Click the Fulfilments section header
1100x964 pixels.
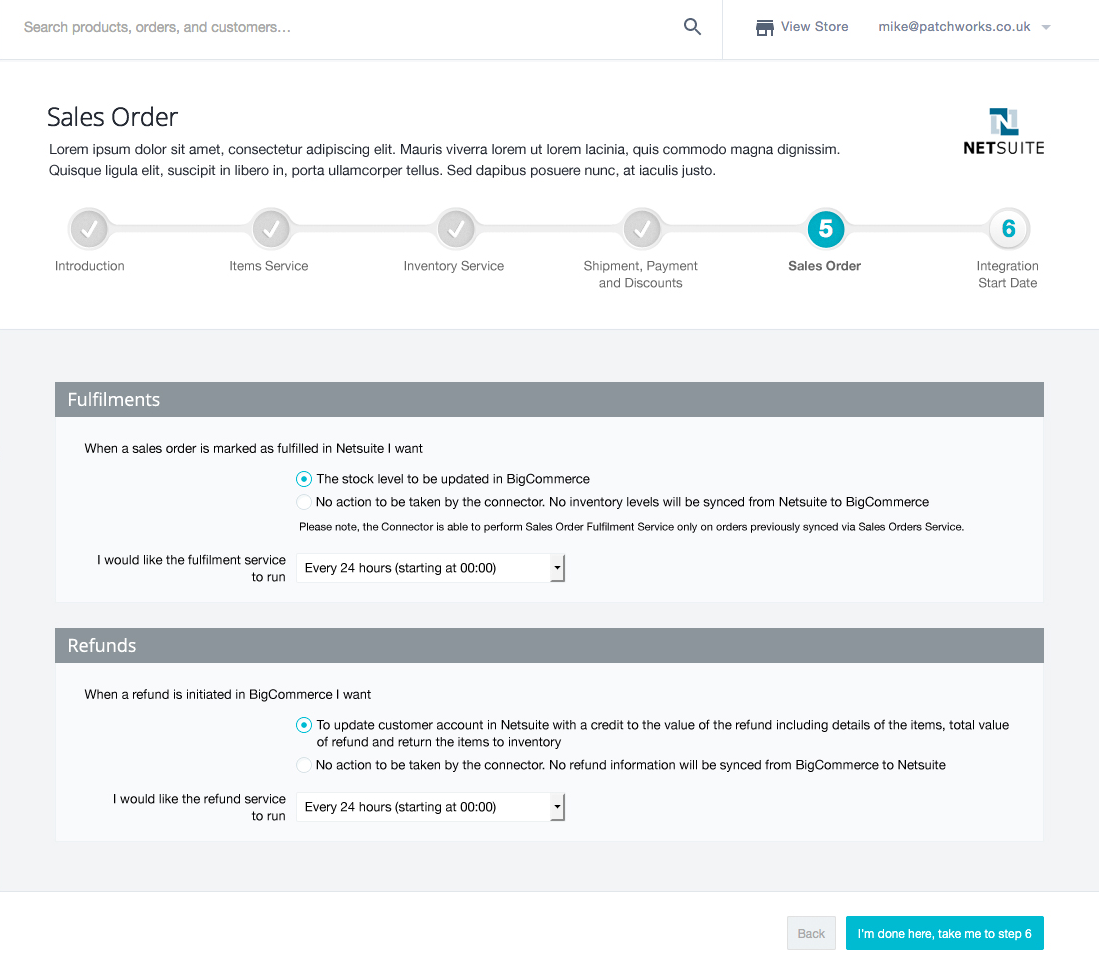pos(549,400)
